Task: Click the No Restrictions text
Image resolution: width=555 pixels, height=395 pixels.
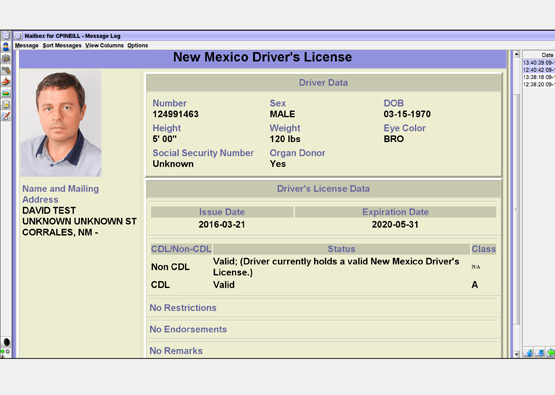Action: coord(183,308)
